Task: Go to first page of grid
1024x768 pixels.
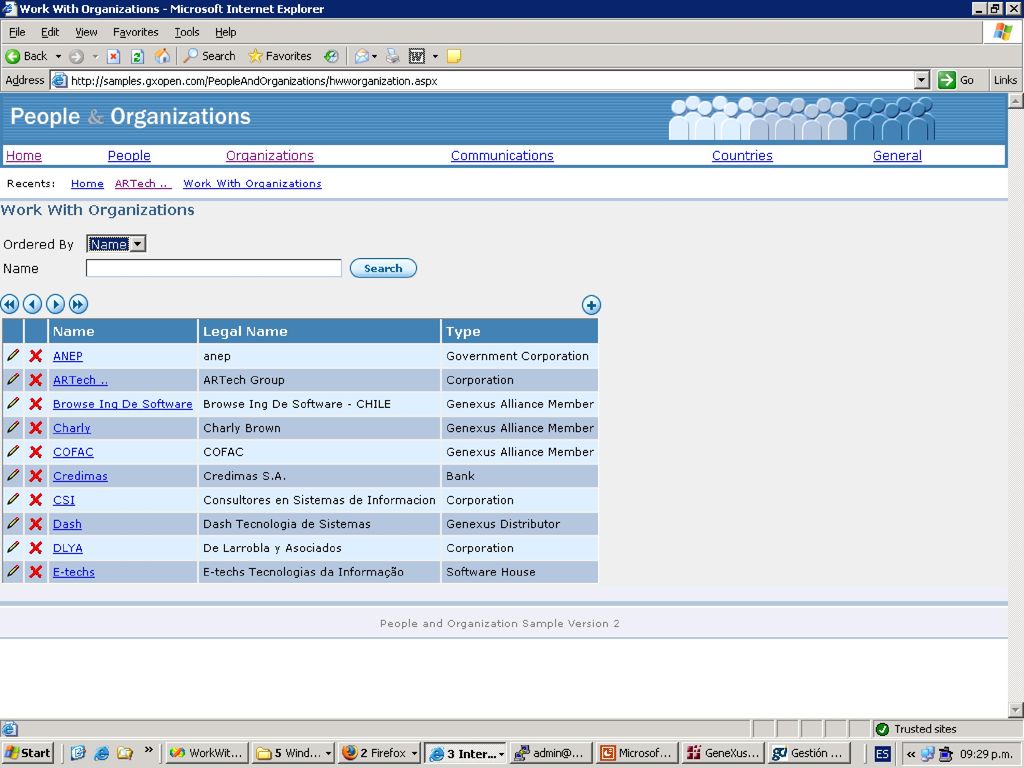Action: pyautogui.click(x=10, y=304)
